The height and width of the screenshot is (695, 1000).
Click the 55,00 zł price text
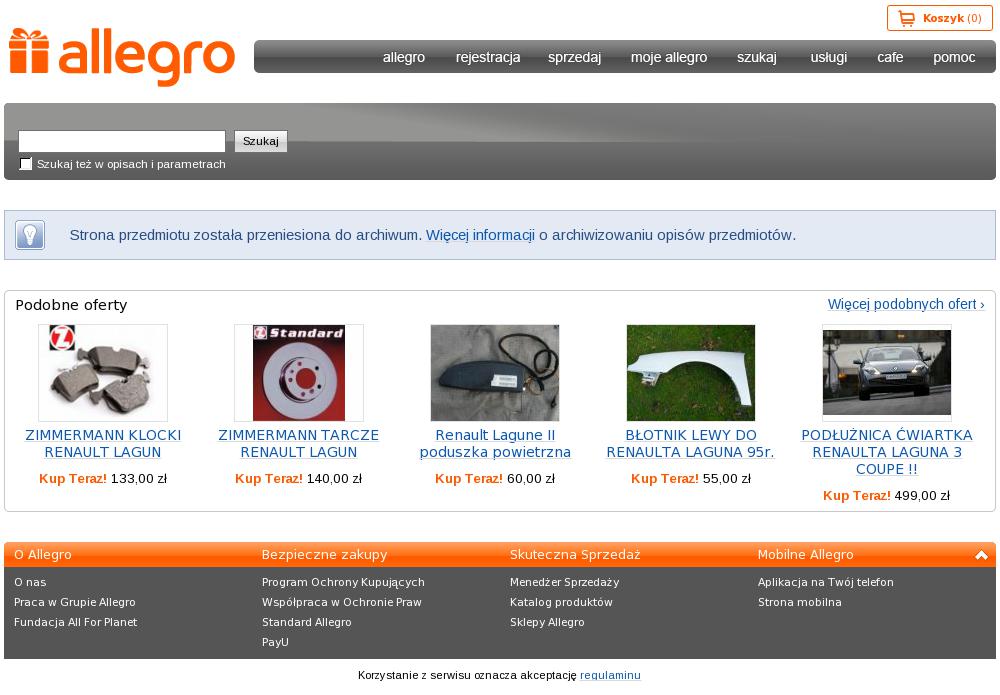pyautogui.click(x=727, y=479)
